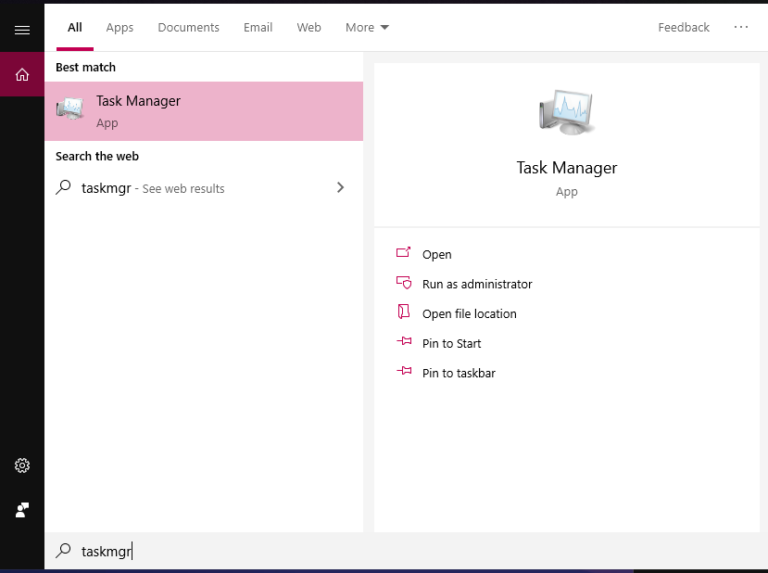This screenshot has width=768, height=573.
Task: Click the user account icon in sidebar
Action: coord(22,510)
